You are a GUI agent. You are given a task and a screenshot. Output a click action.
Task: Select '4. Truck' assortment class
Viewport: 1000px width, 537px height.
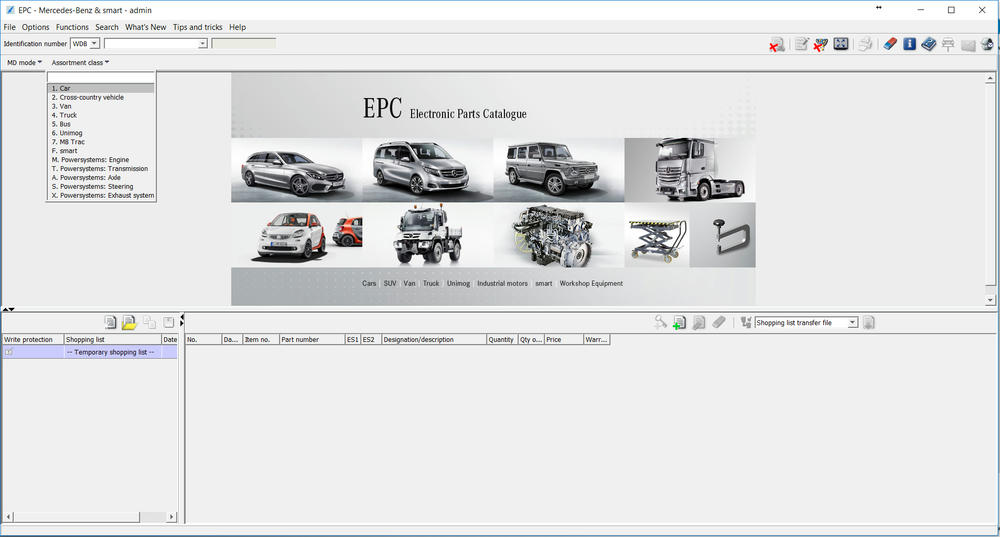101,115
